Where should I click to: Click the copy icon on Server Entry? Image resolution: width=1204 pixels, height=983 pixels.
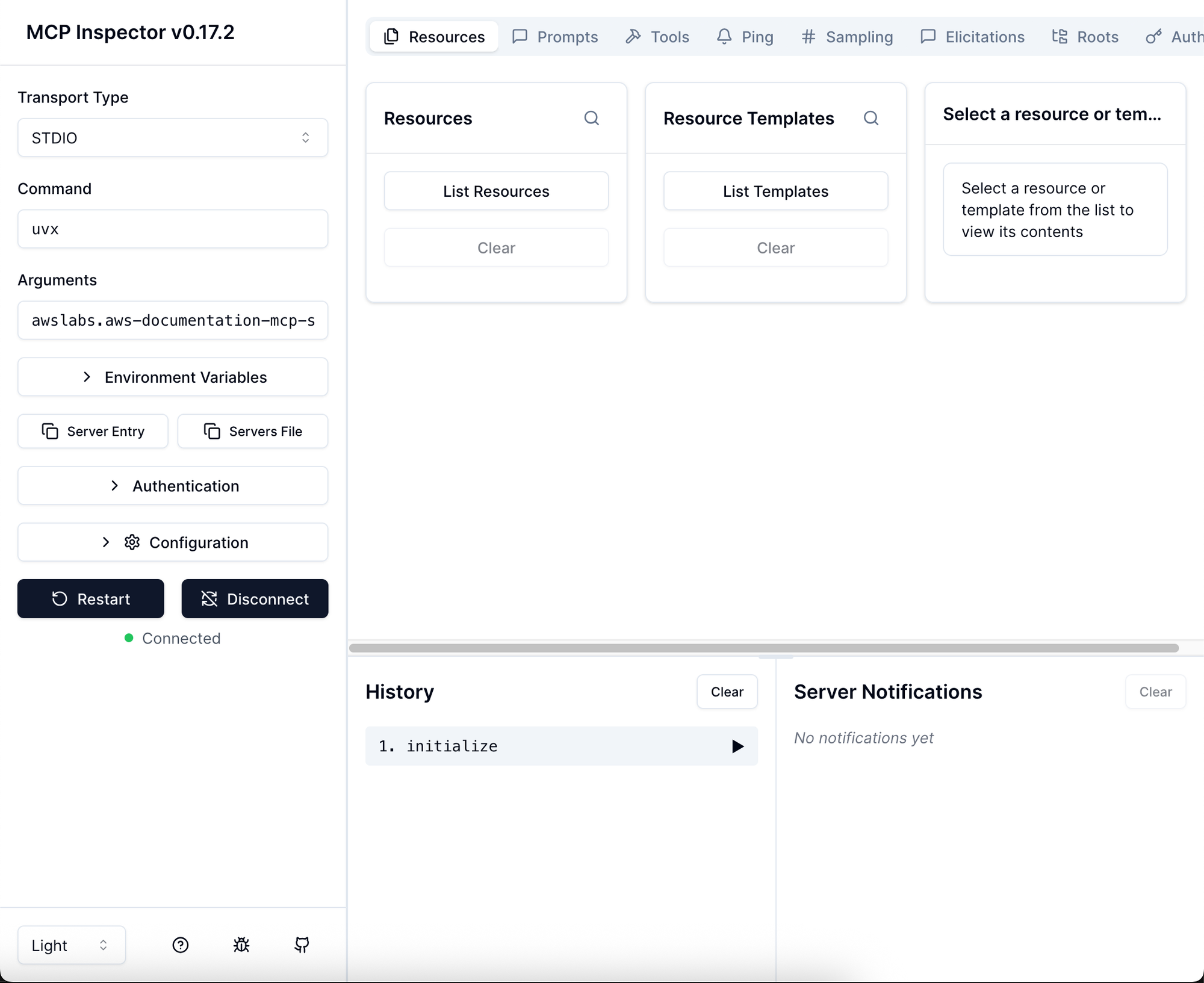tap(49, 431)
